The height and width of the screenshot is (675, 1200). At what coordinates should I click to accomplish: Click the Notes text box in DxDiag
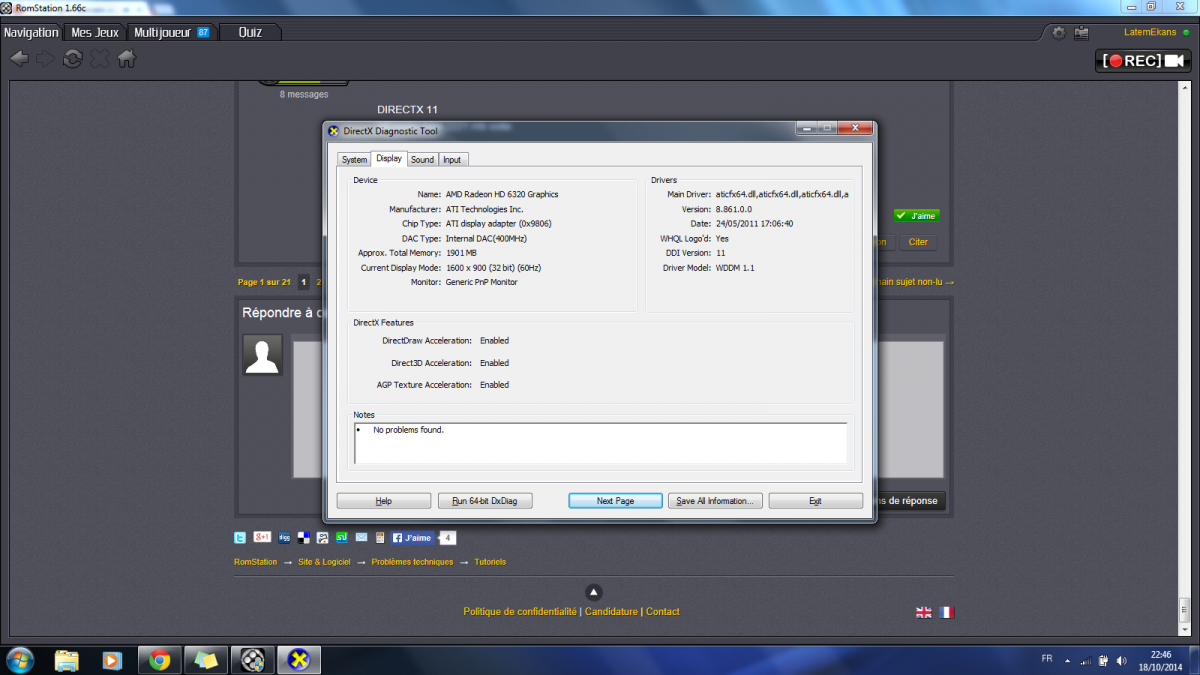coord(600,443)
